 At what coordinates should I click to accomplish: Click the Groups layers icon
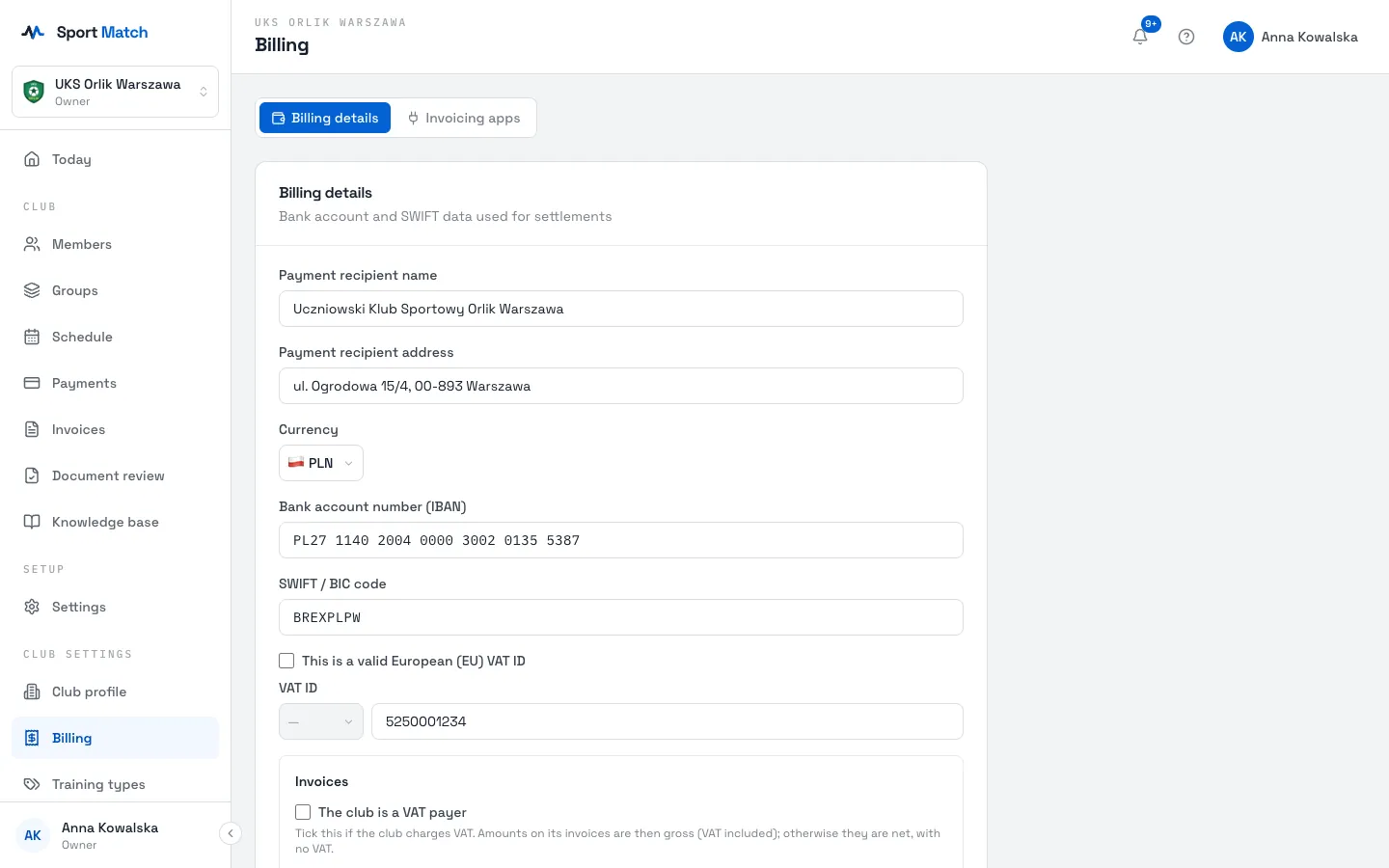(32, 290)
